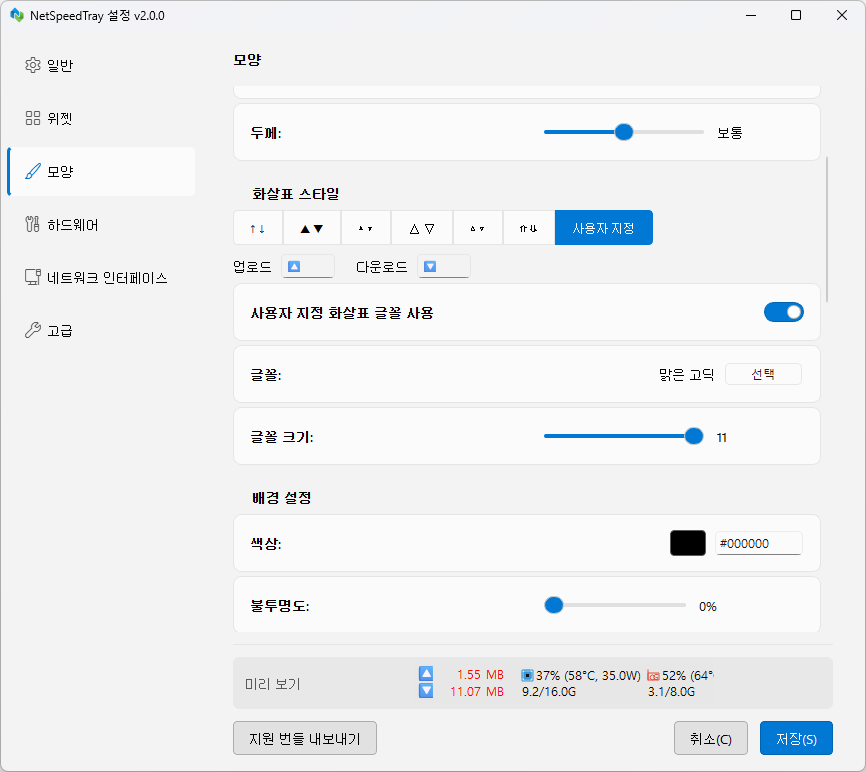
Task: Close the NetSpeedTray settings window
Action: click(x=842, y=15)
